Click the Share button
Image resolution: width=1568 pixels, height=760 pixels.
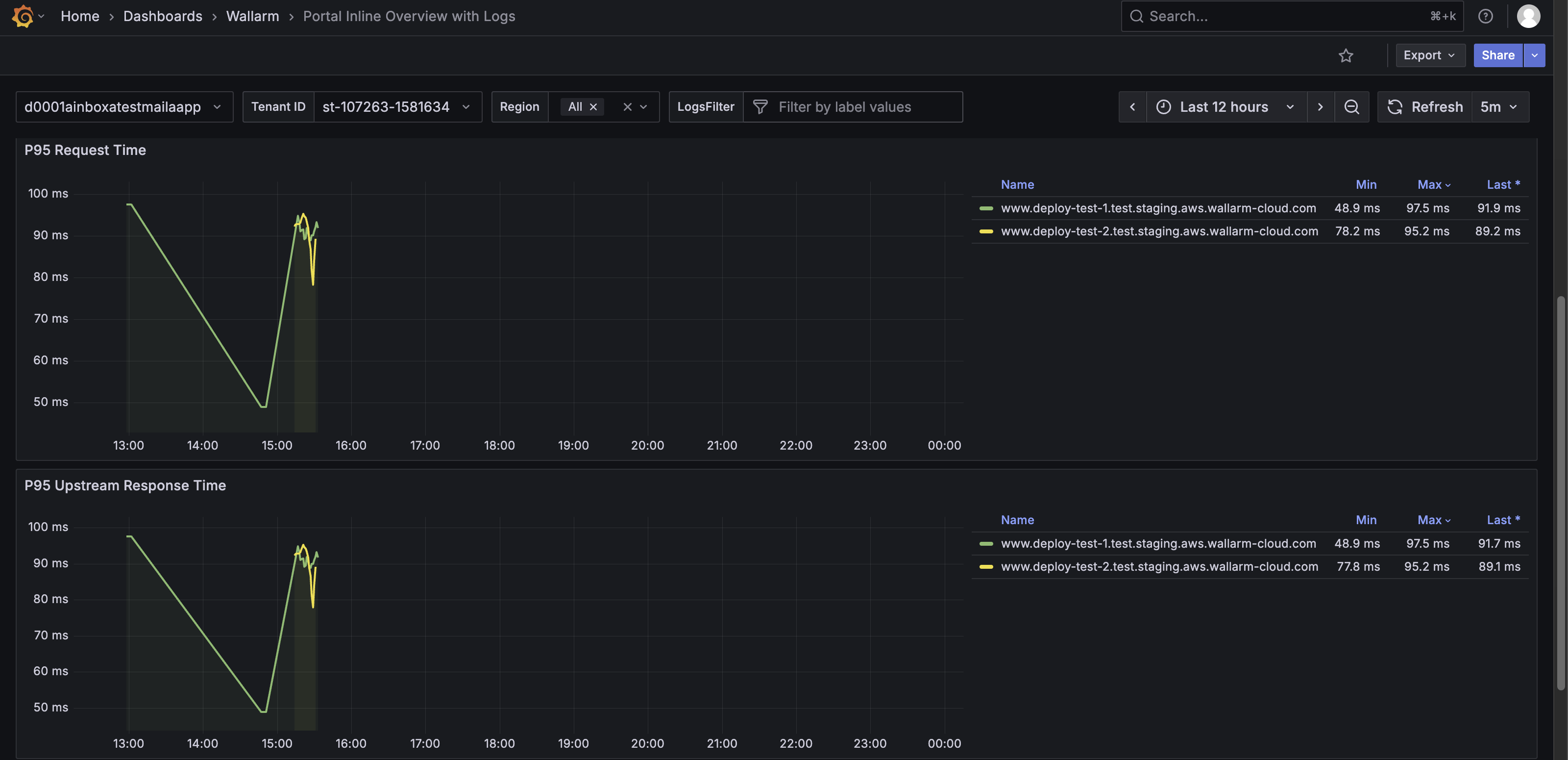[1497, 55]
